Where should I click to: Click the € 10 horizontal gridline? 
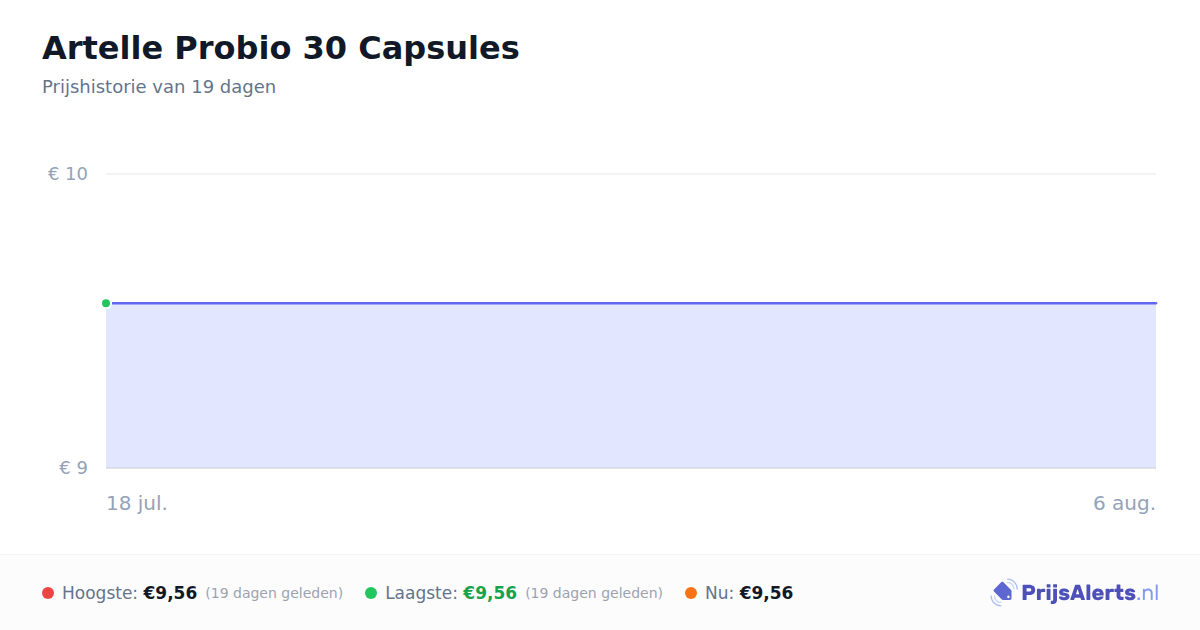coord(631,174)
